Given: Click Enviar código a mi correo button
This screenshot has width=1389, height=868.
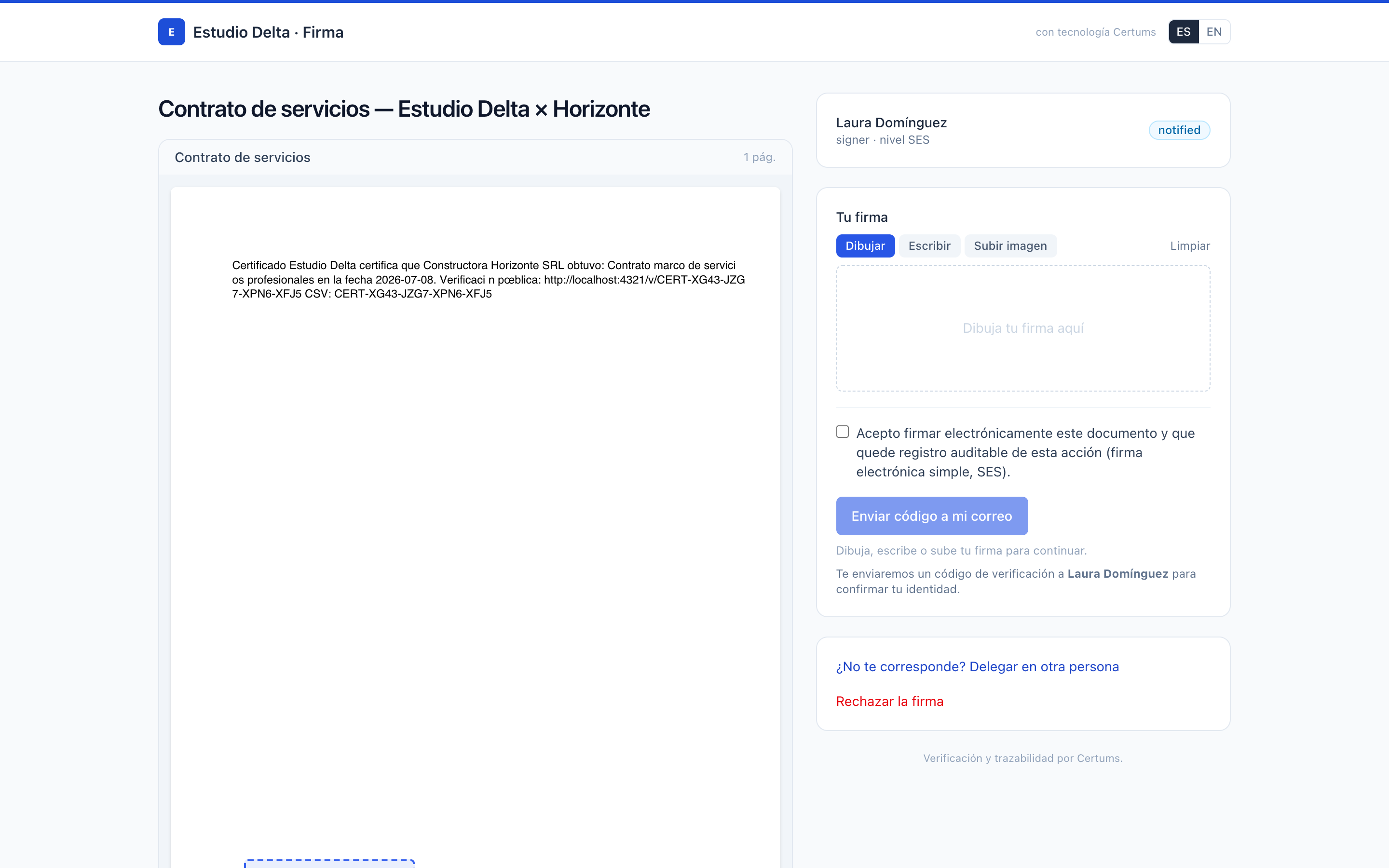Looking at the screenshot, I should click(932, 516).
